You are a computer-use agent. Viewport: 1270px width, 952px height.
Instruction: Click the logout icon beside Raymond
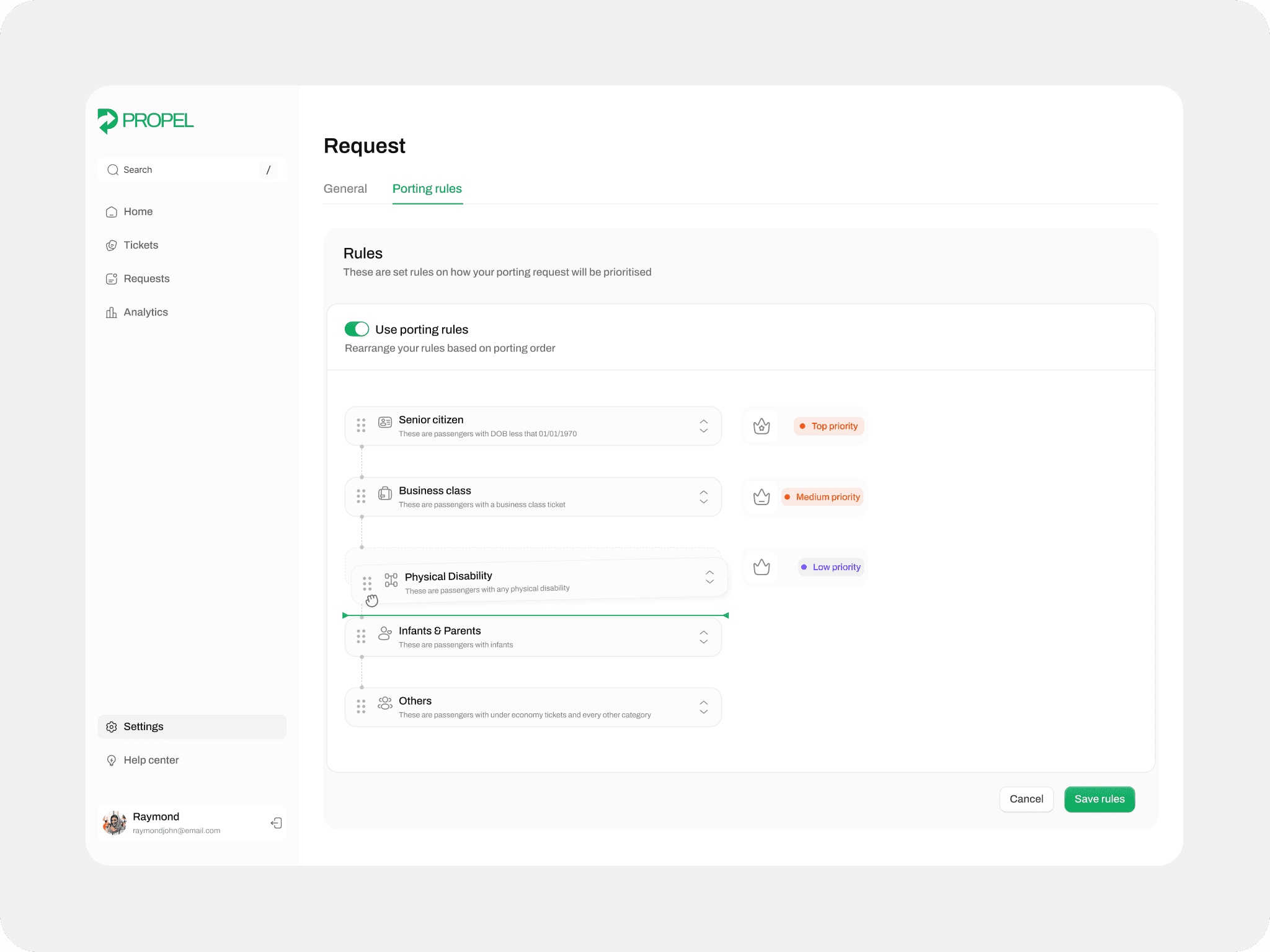(x=277, y=823)
